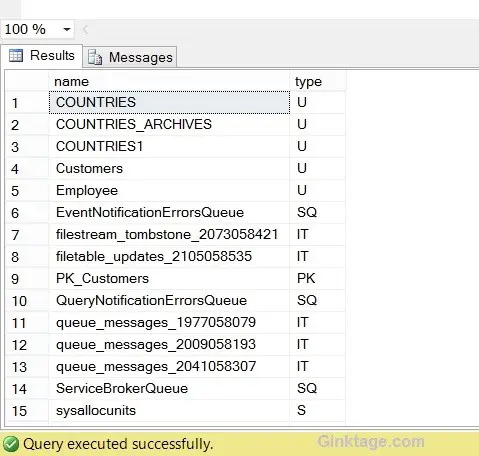Image resolution: width=479 pixels, height=456 pixels.
Task: Switch to the Messages tab
Action: [x=130, y=57]
